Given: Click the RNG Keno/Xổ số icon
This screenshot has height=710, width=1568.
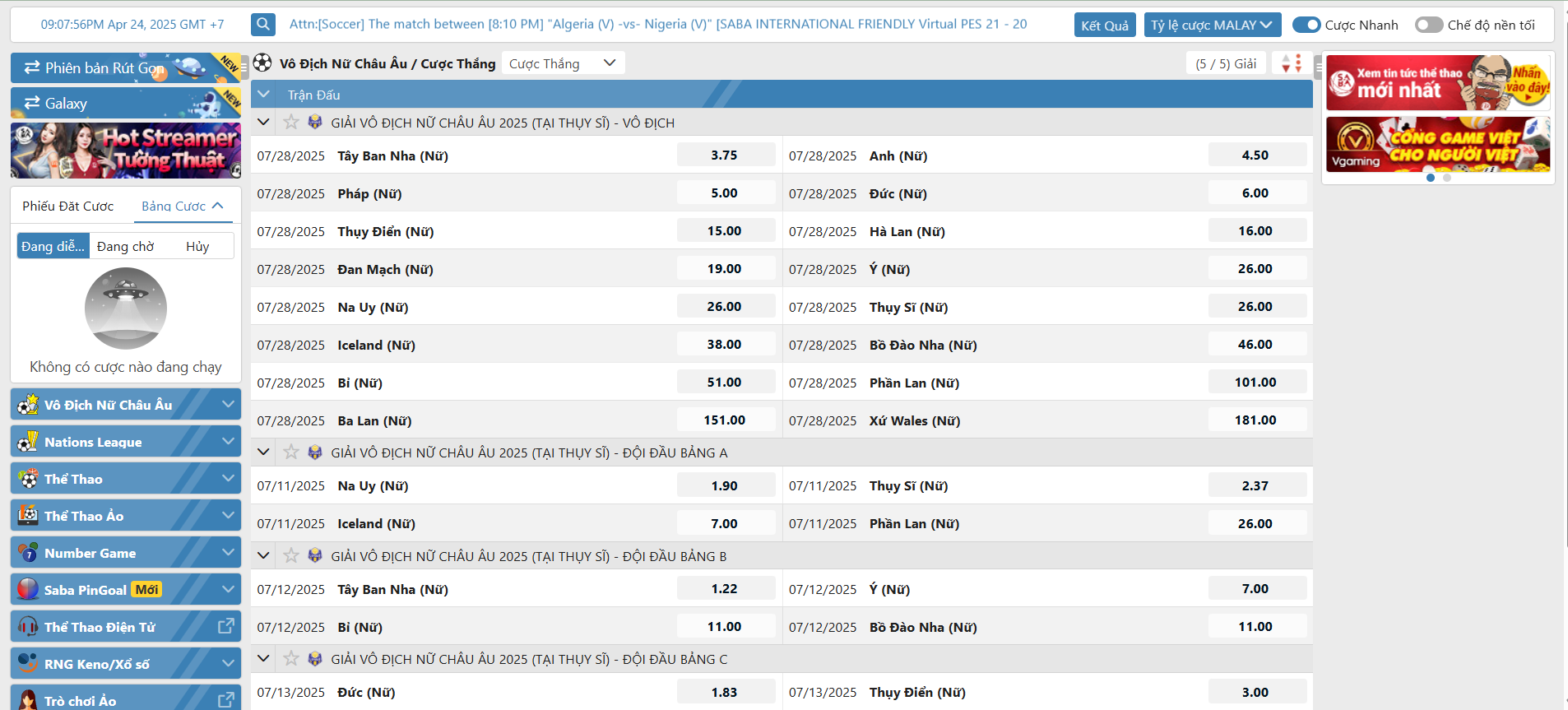Looking at the screenshot, I should point(28,663).
